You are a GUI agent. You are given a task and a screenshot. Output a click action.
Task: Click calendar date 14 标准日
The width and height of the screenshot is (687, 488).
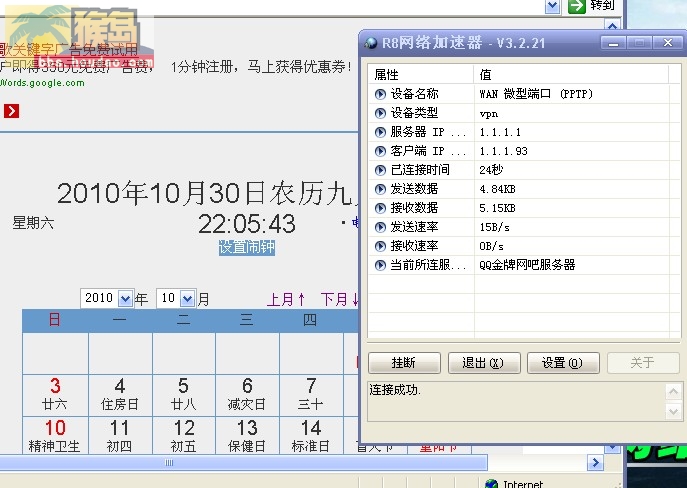pyautogui.click(x=311, y=436)
